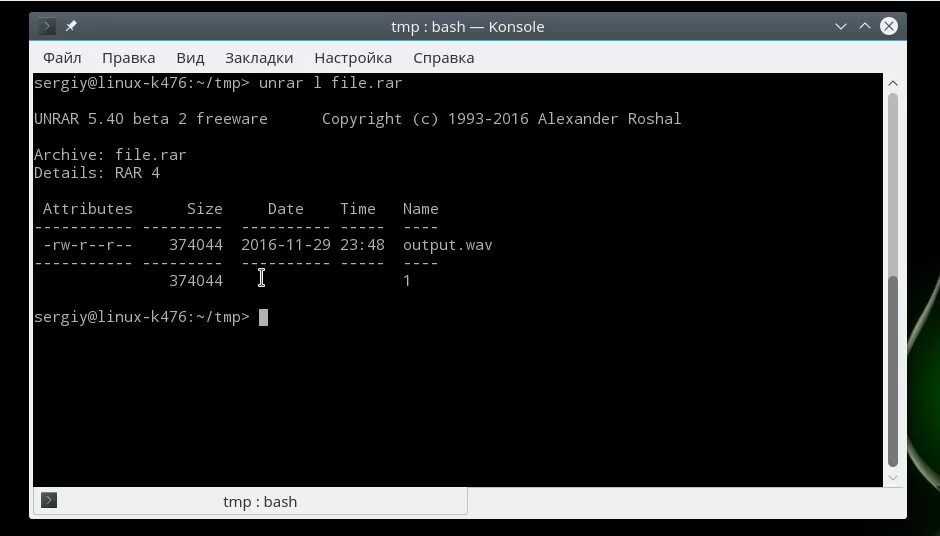Click the 'UNRAR 5.40 beta 2 freeware' text
The width and height of the screenshot is (940, 536).
coord(151,119)
